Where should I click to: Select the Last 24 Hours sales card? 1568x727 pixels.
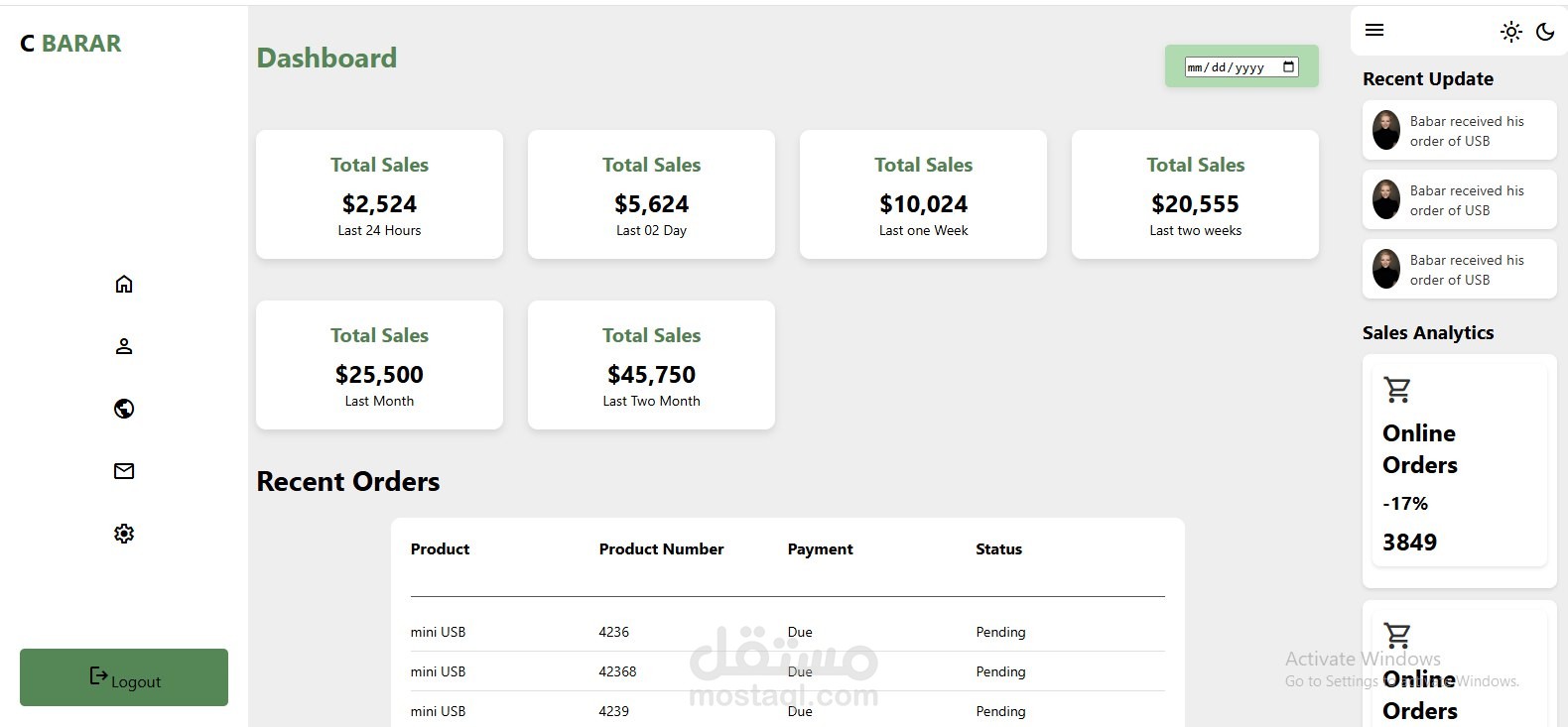pos(379,194)
